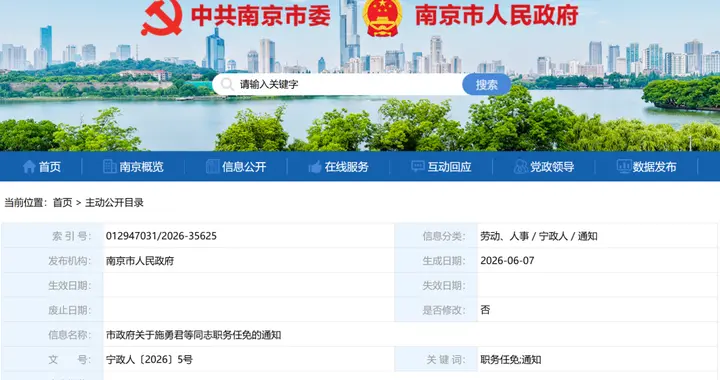
Task: Click the 信息分类 field label
Action: point(444,236)
